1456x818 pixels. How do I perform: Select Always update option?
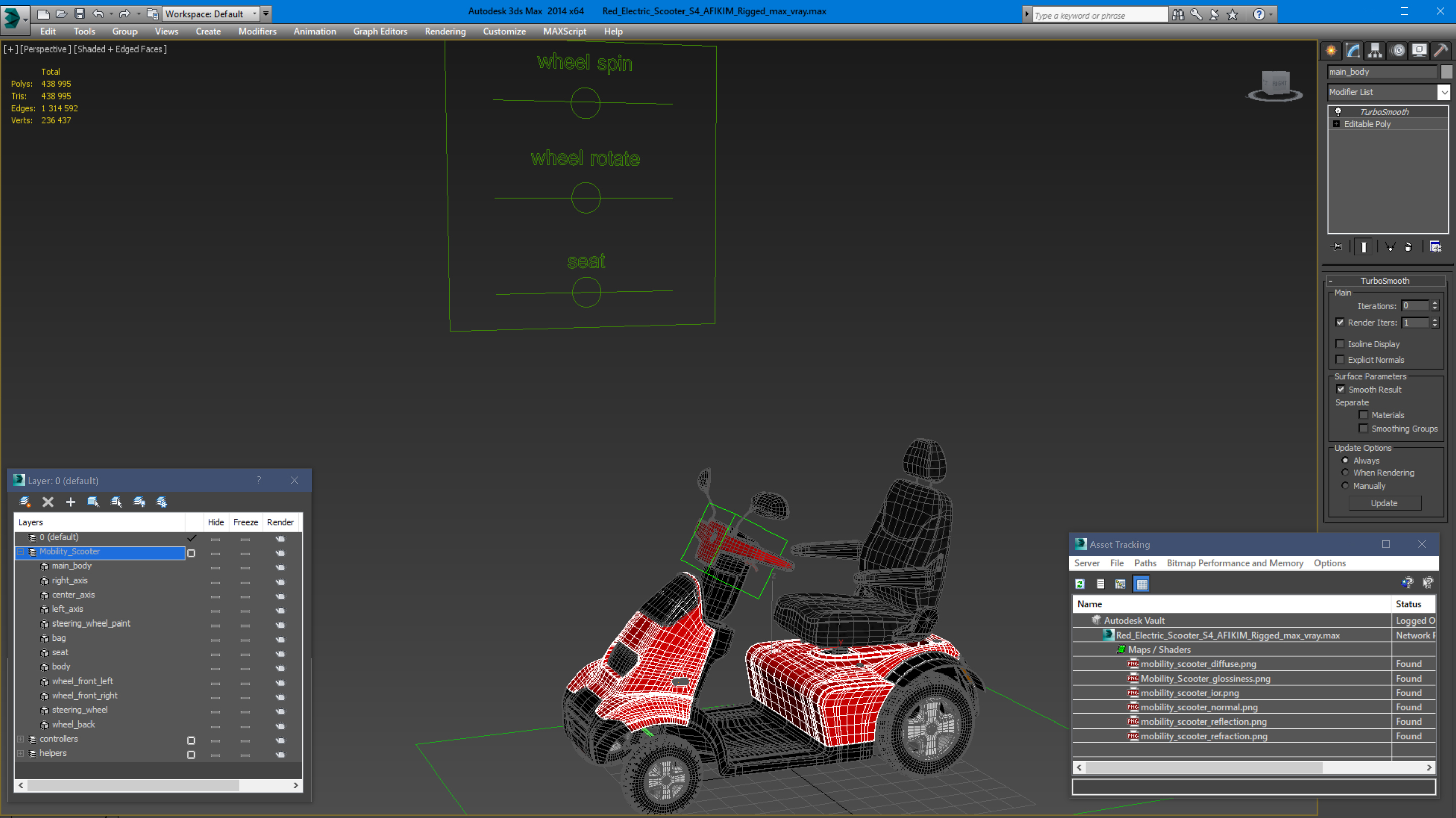click(x=1345, y=460)
